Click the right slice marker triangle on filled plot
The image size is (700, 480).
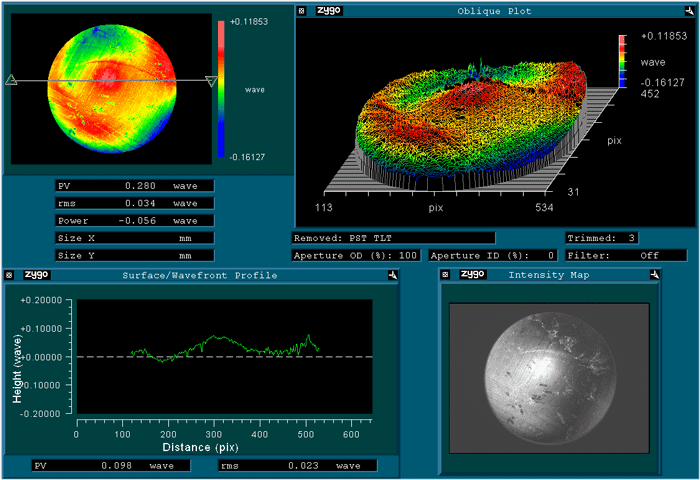point(210,81)
